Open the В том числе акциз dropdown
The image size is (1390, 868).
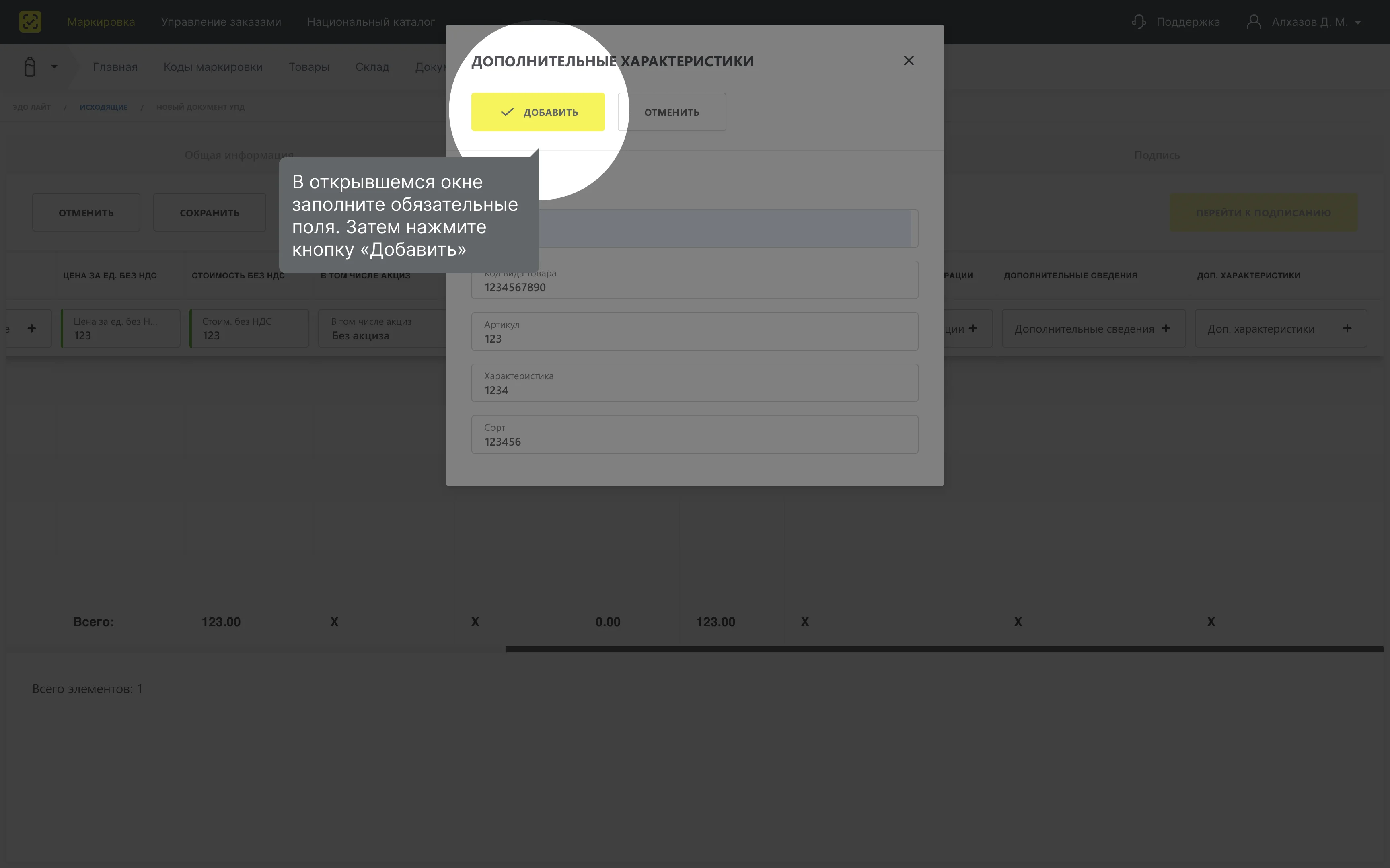click(382, 328)
